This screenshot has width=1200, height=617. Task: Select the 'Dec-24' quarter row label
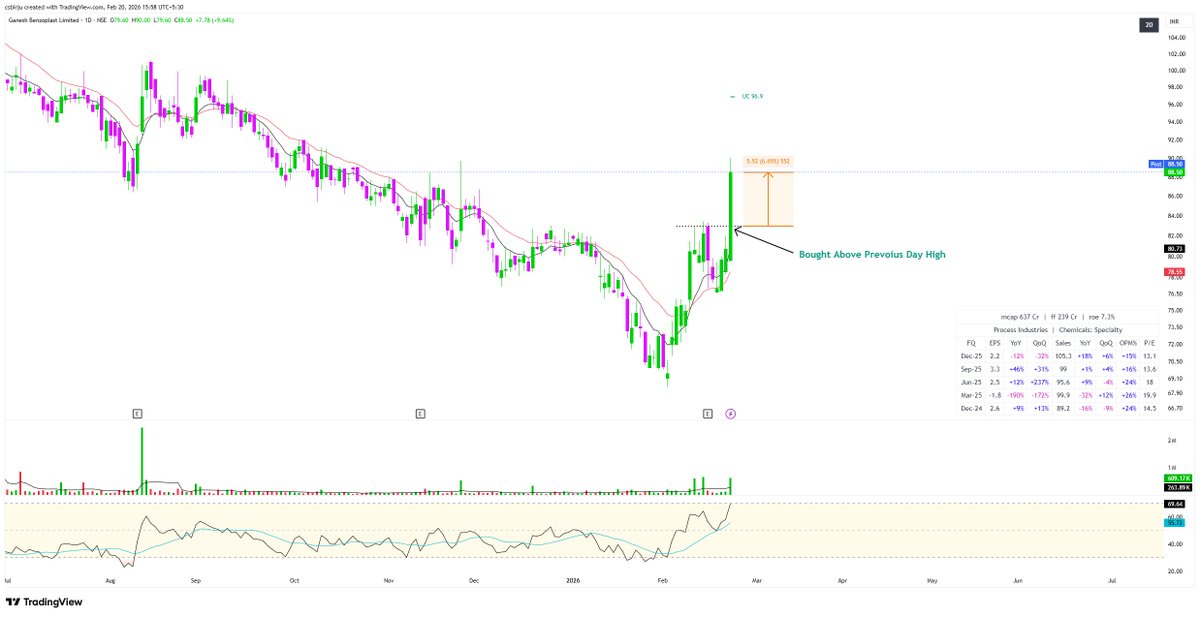tap(971, 407)
